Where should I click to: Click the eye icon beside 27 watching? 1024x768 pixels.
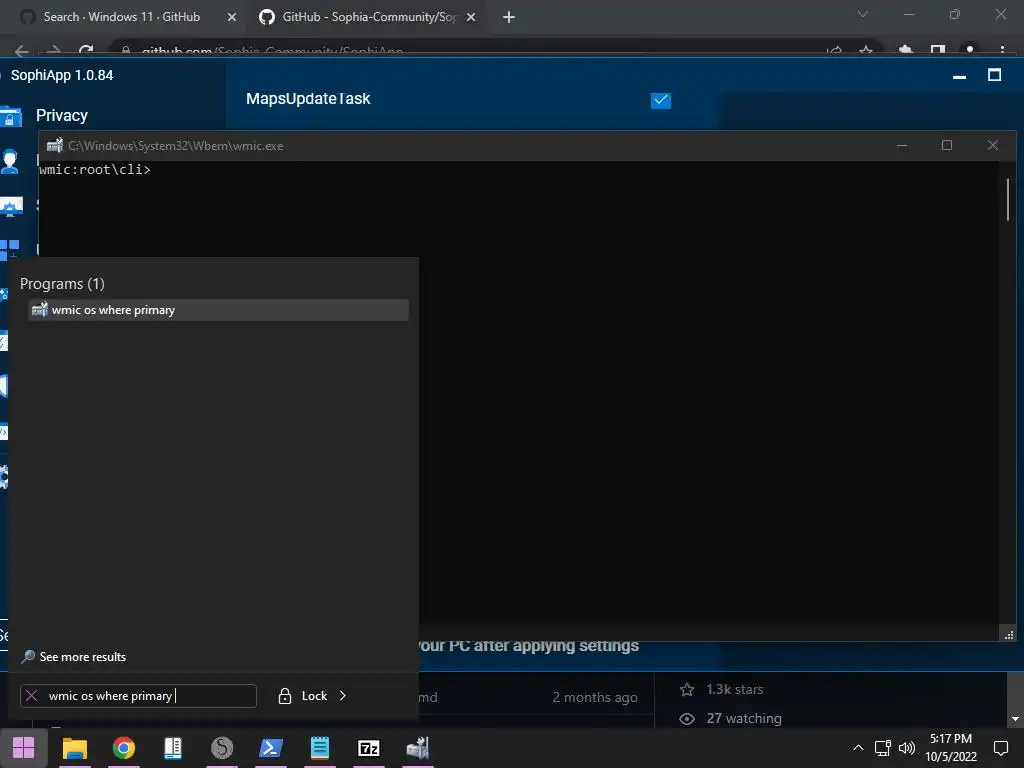[x=687, y=719]
